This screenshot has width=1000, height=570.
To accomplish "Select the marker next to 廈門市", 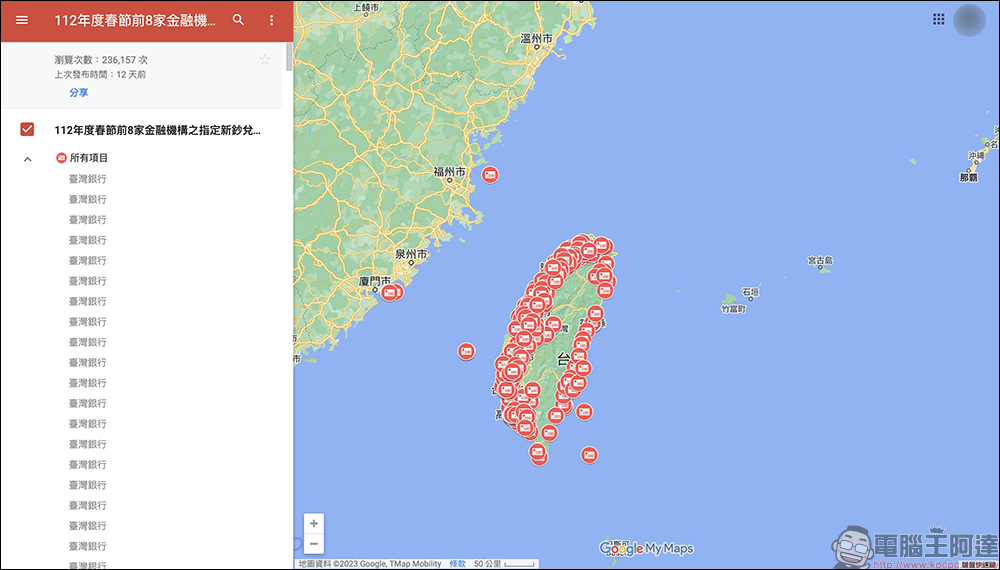I will point(391,293).
